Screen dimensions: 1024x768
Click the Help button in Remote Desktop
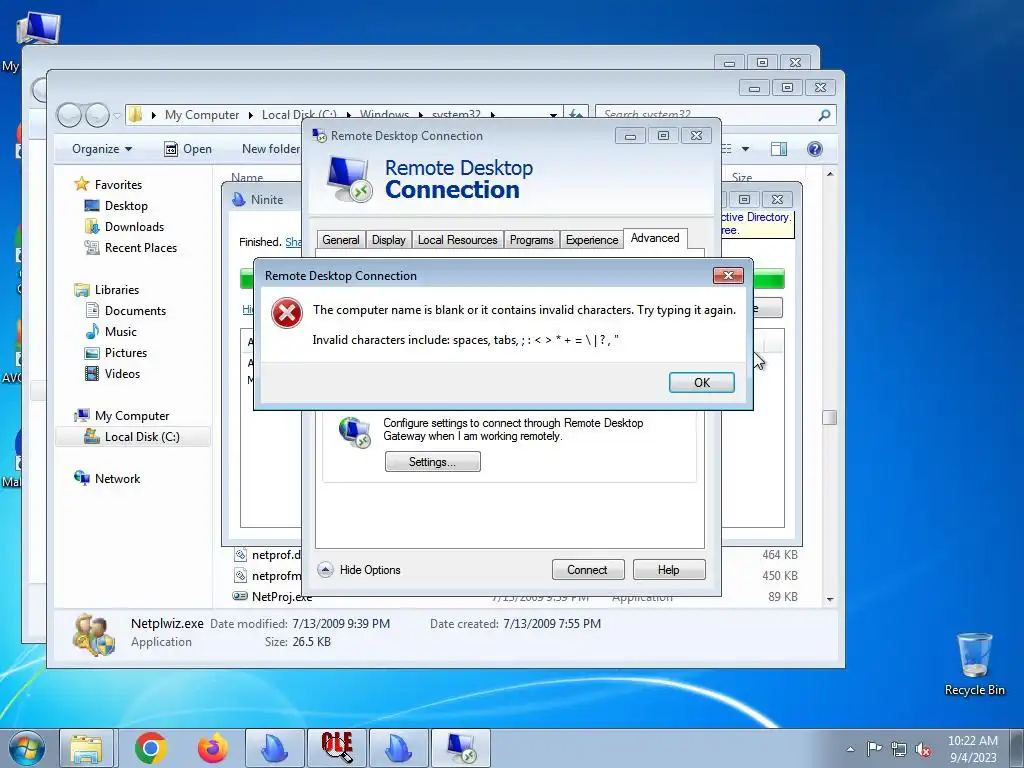pos(668,569)
